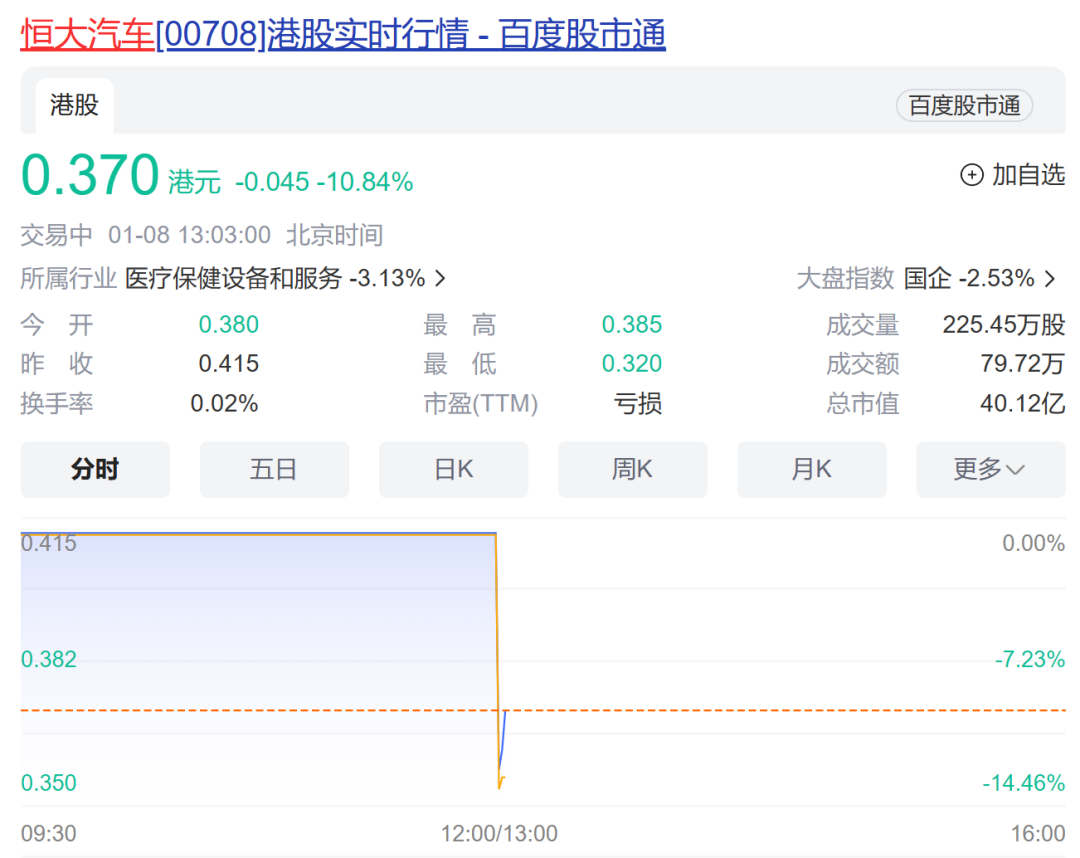Click the 最低 value 0.320
Image resolution: width=1080 pixels, height=858 pixels.
coord(632,364)
